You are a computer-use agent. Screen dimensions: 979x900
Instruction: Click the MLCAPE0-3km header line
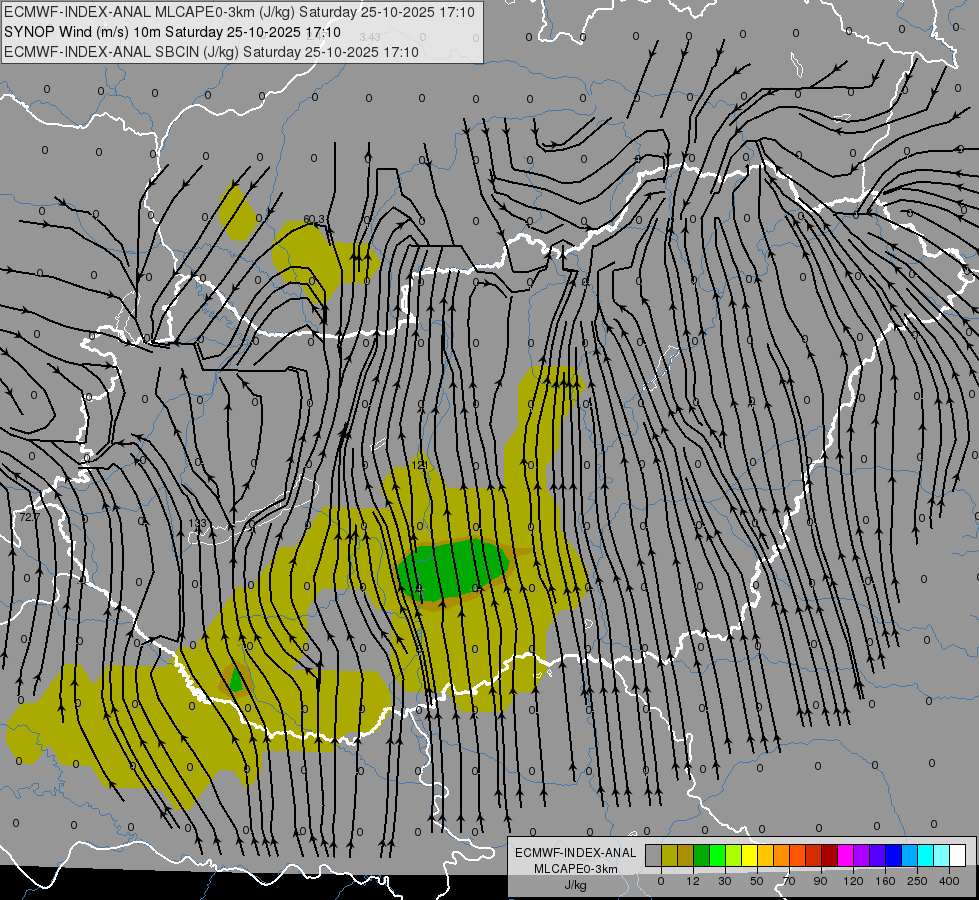[x=239, y=12]
